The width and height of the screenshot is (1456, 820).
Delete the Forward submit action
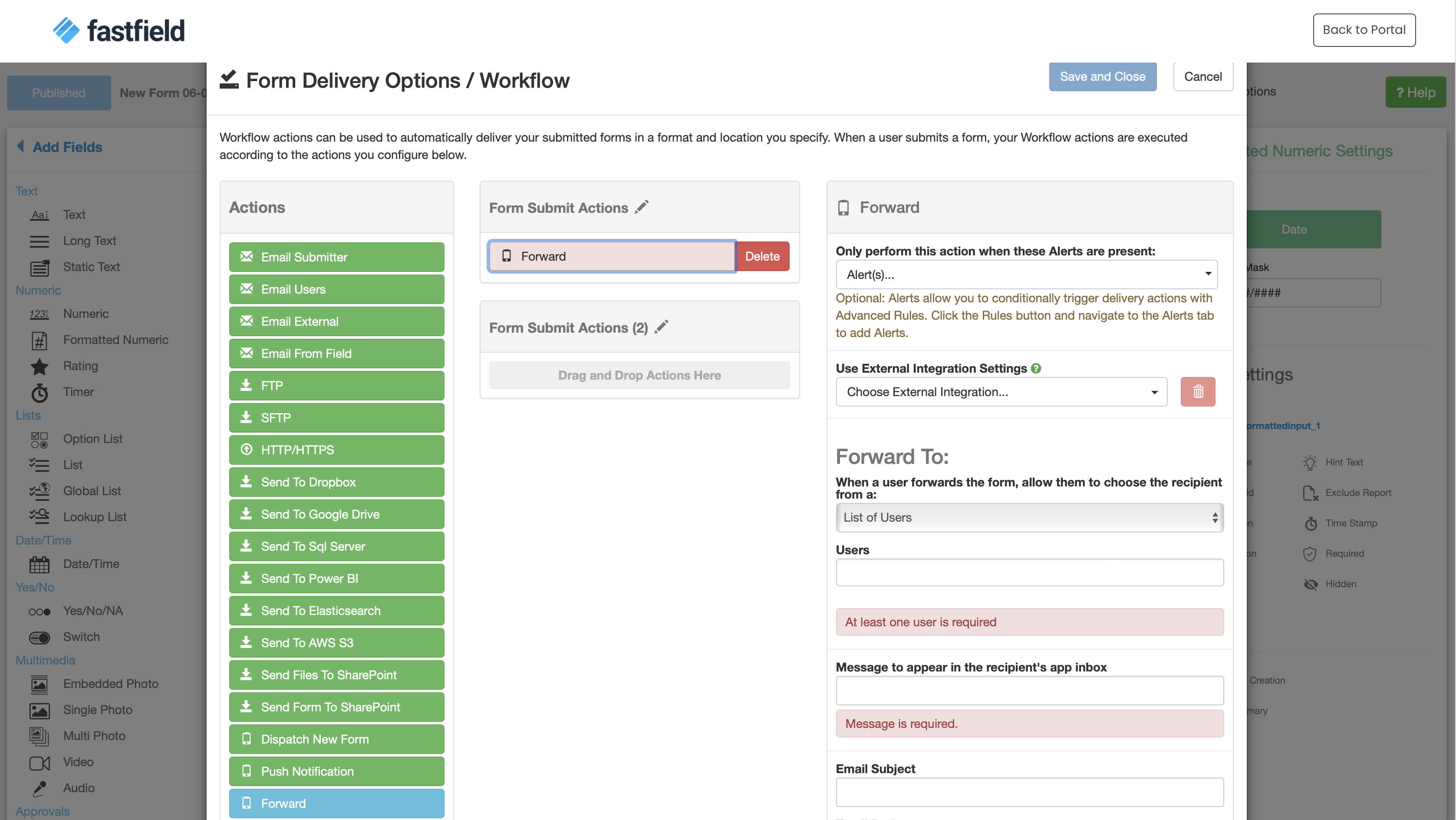[763, 256]
